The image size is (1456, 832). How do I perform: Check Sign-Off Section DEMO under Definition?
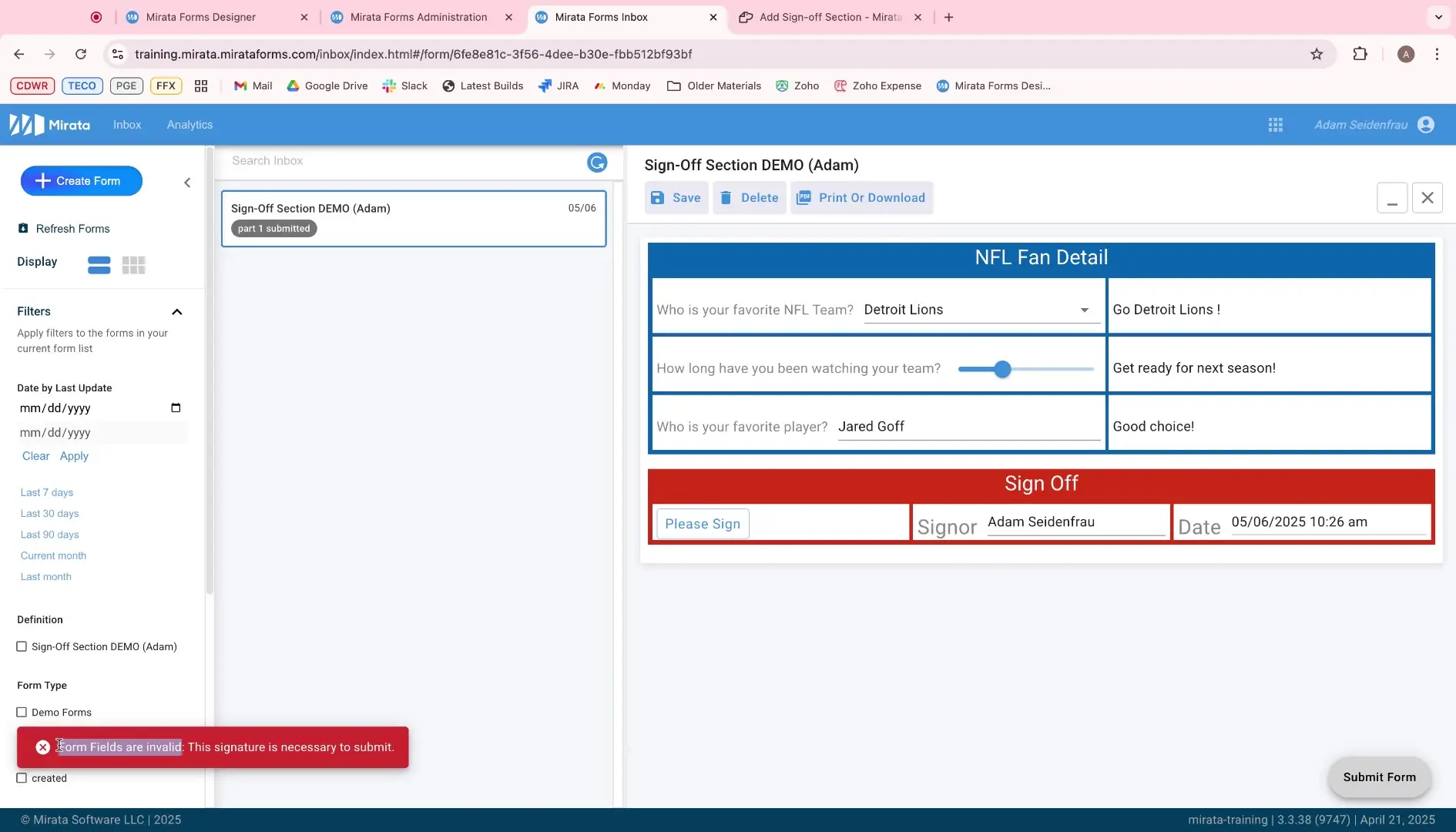coord(22,646)
